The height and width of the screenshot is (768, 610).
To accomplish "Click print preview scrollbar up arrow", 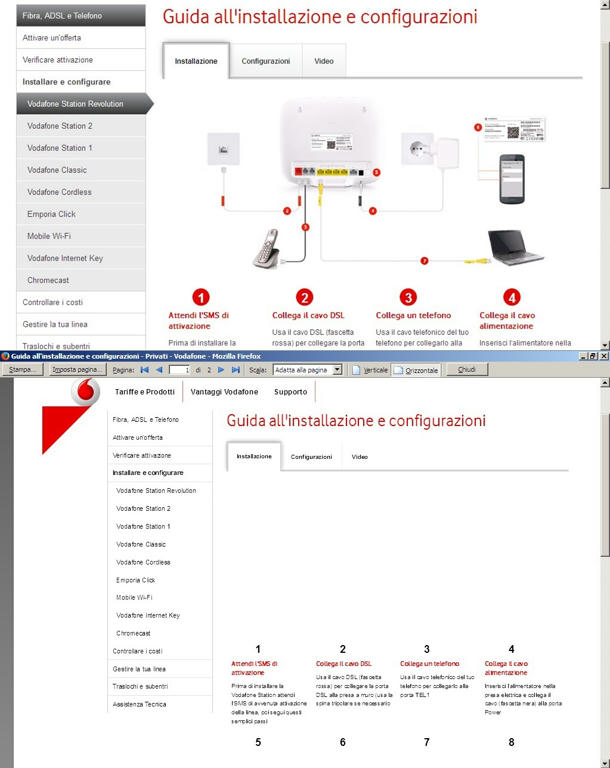I will (x=605, y=382).
